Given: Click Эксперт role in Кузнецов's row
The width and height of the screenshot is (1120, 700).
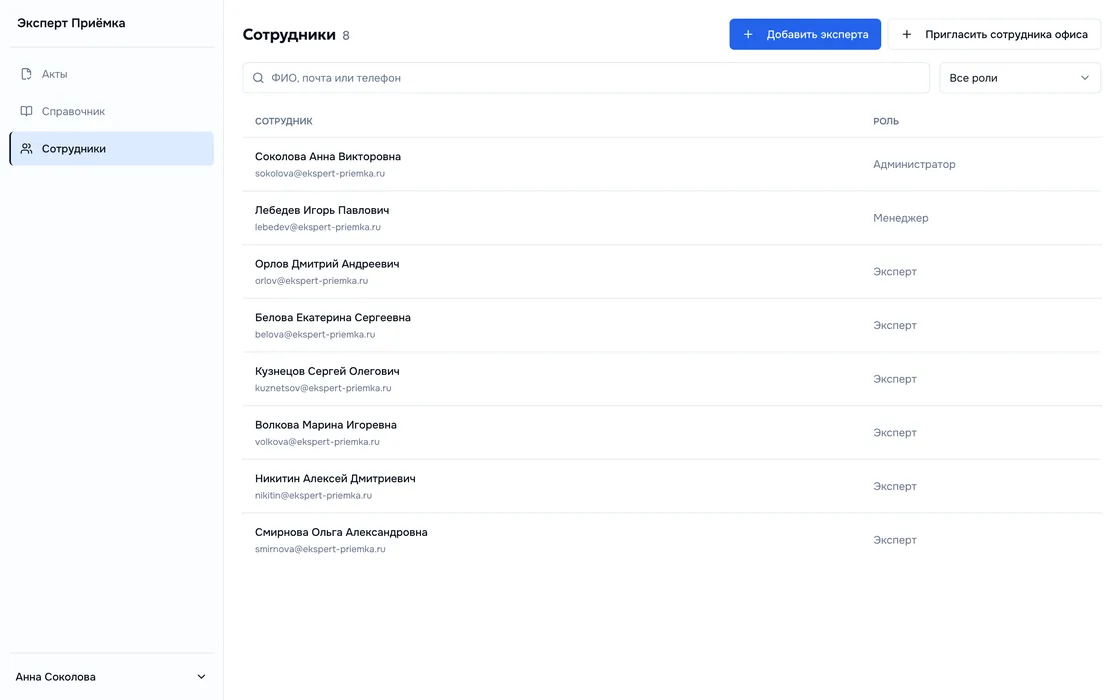Looking at the screenshot, I should click(895, 379).
